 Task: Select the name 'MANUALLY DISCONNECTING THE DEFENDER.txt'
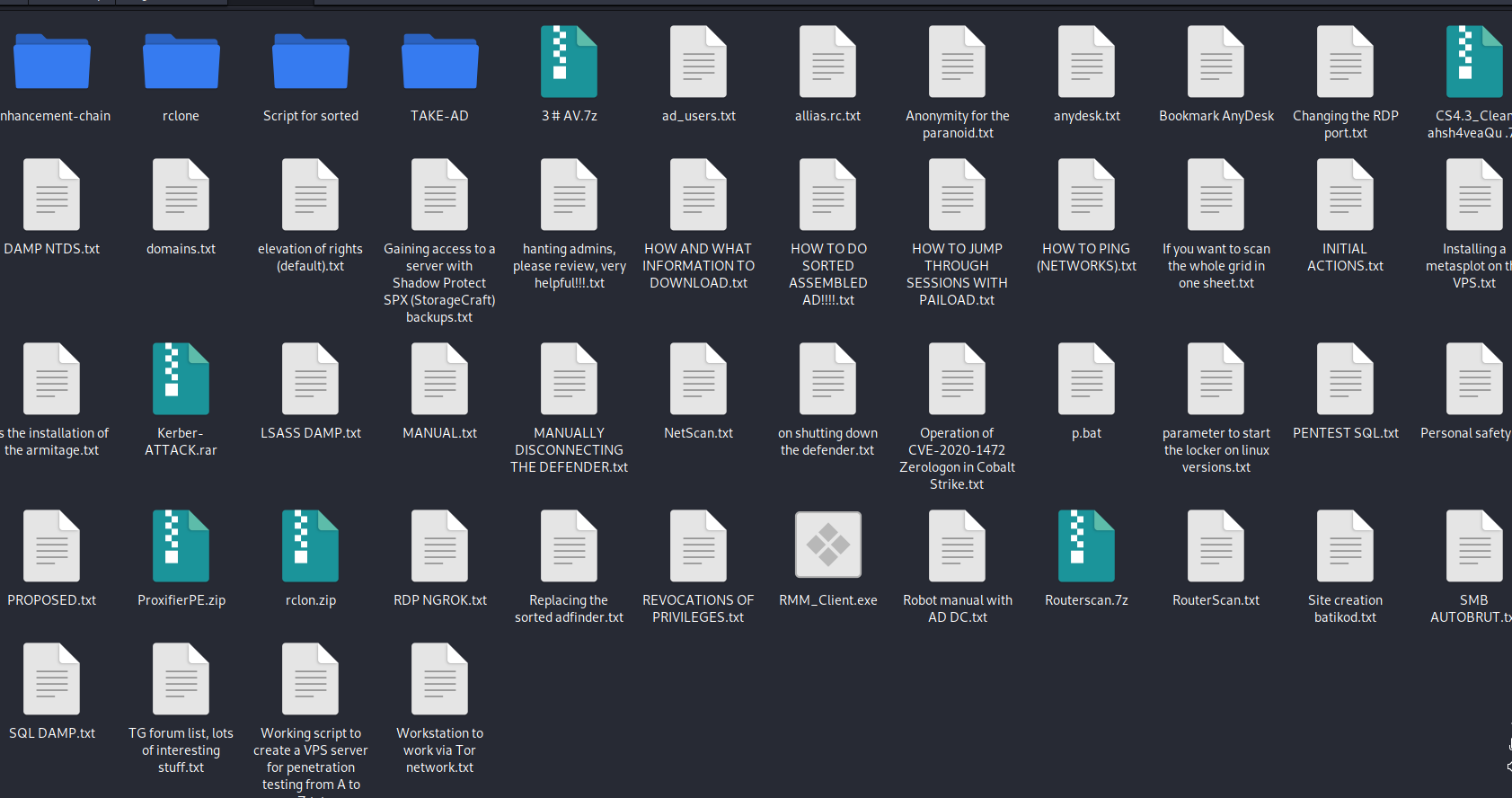tap(570, 450)
